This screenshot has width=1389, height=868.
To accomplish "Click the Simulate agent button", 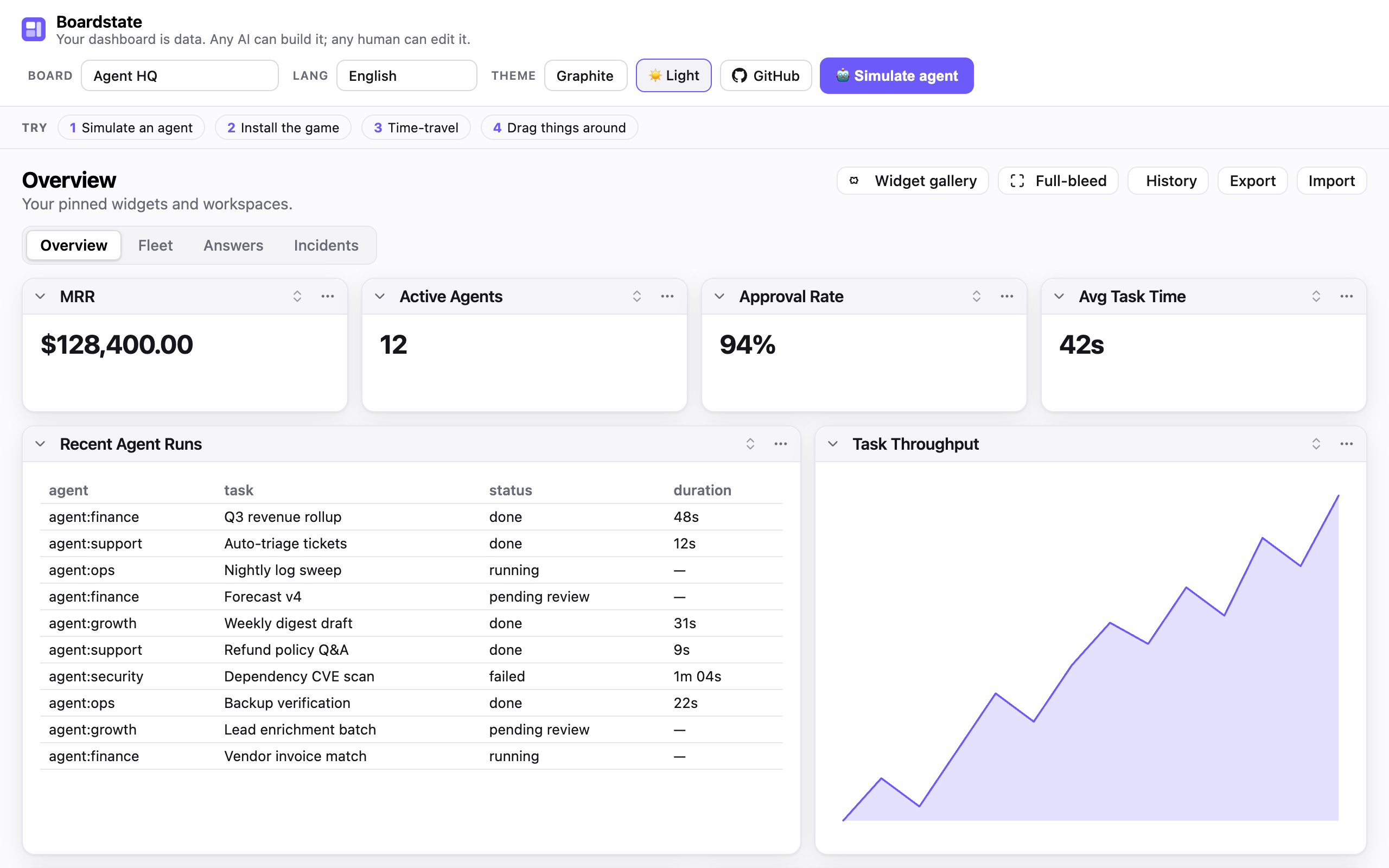I will click(x=896, y=76).
